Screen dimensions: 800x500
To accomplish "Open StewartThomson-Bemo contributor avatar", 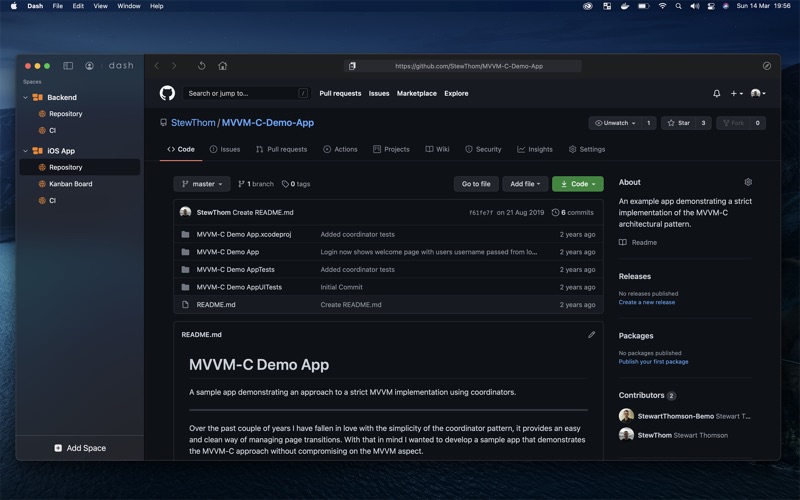I will pyautogui.click(x=626, y=416).
